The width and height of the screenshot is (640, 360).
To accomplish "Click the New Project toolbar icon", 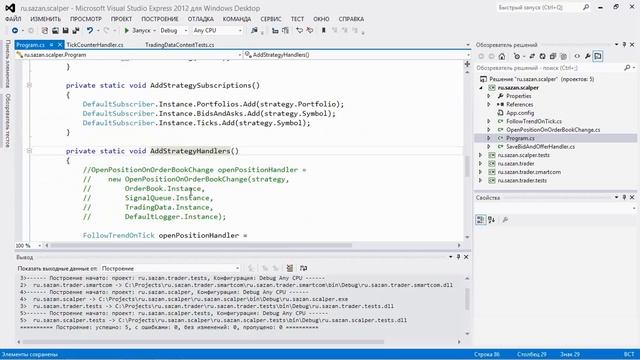I will click(44, 31).
